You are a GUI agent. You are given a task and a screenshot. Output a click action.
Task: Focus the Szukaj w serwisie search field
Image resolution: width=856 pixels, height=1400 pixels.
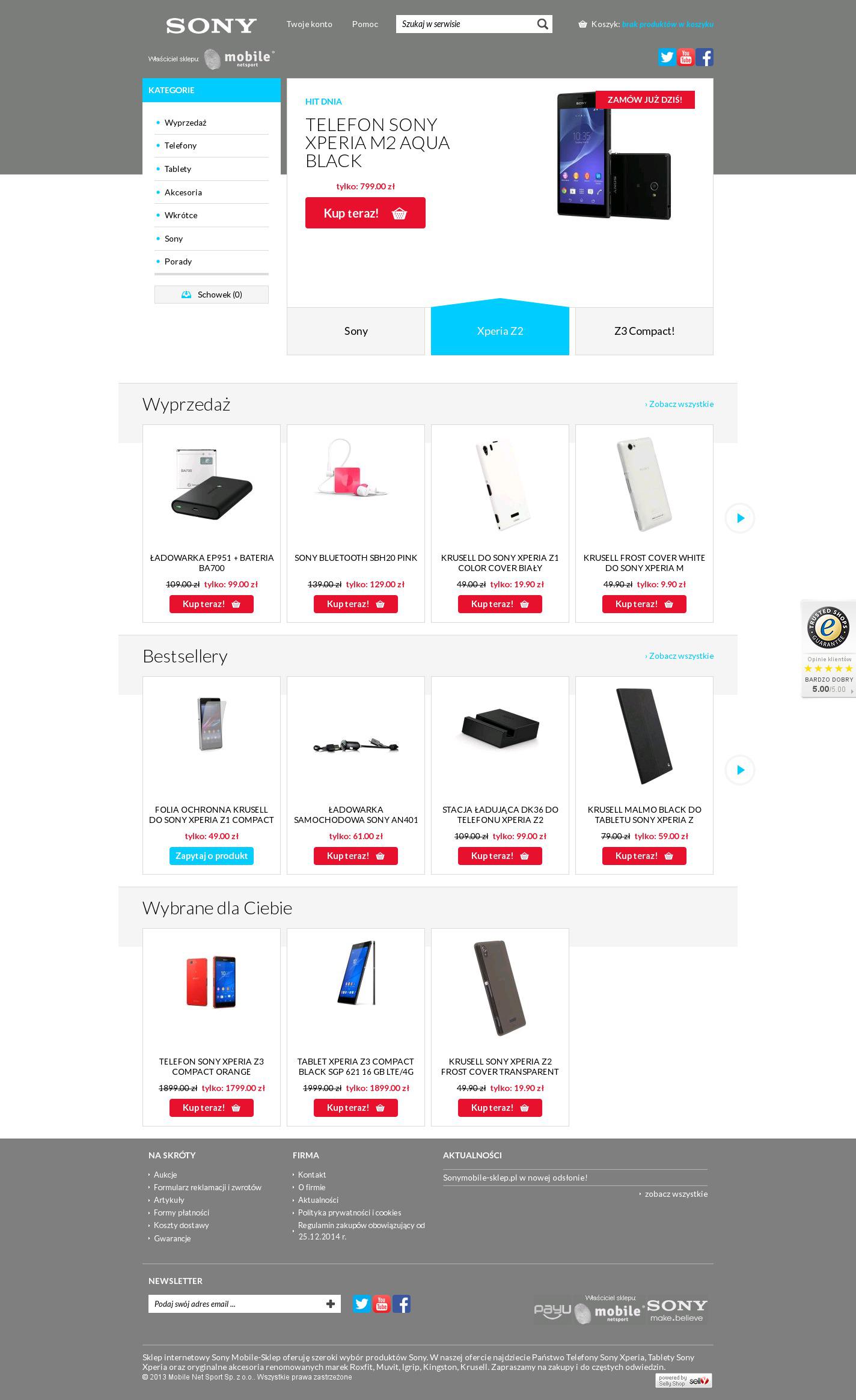click(465, 24)
